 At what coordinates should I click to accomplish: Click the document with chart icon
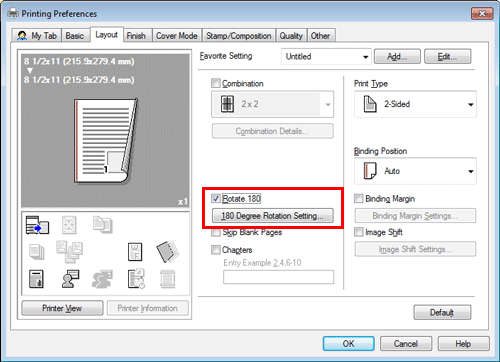tap(36, 279)
